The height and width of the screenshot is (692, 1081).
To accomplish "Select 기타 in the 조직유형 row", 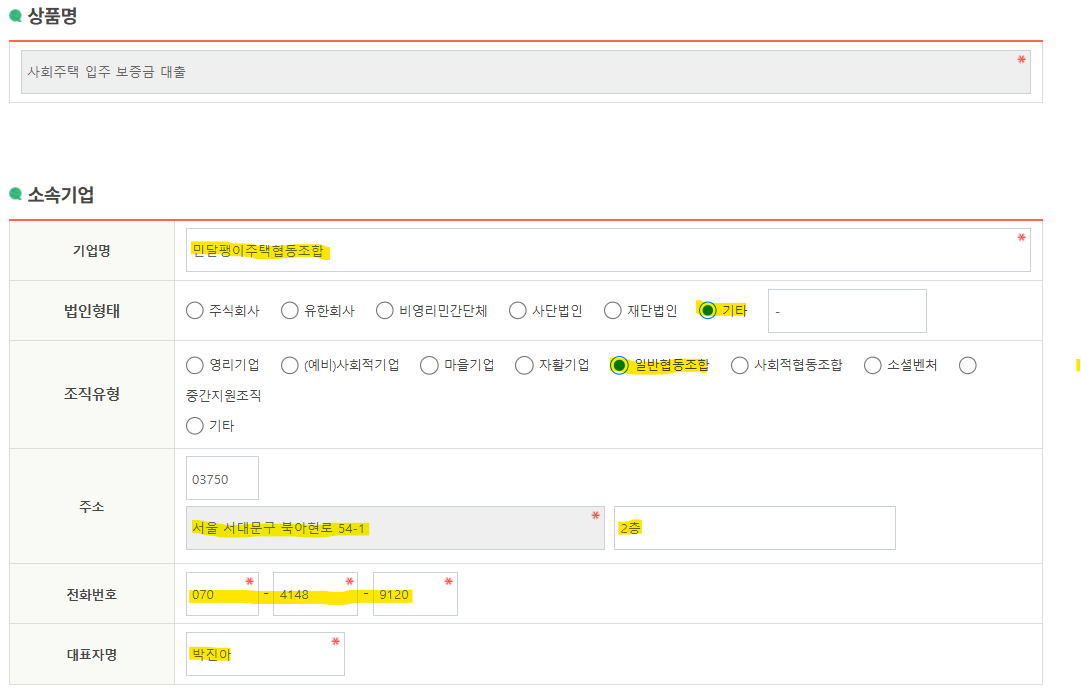I will point(195,426).
